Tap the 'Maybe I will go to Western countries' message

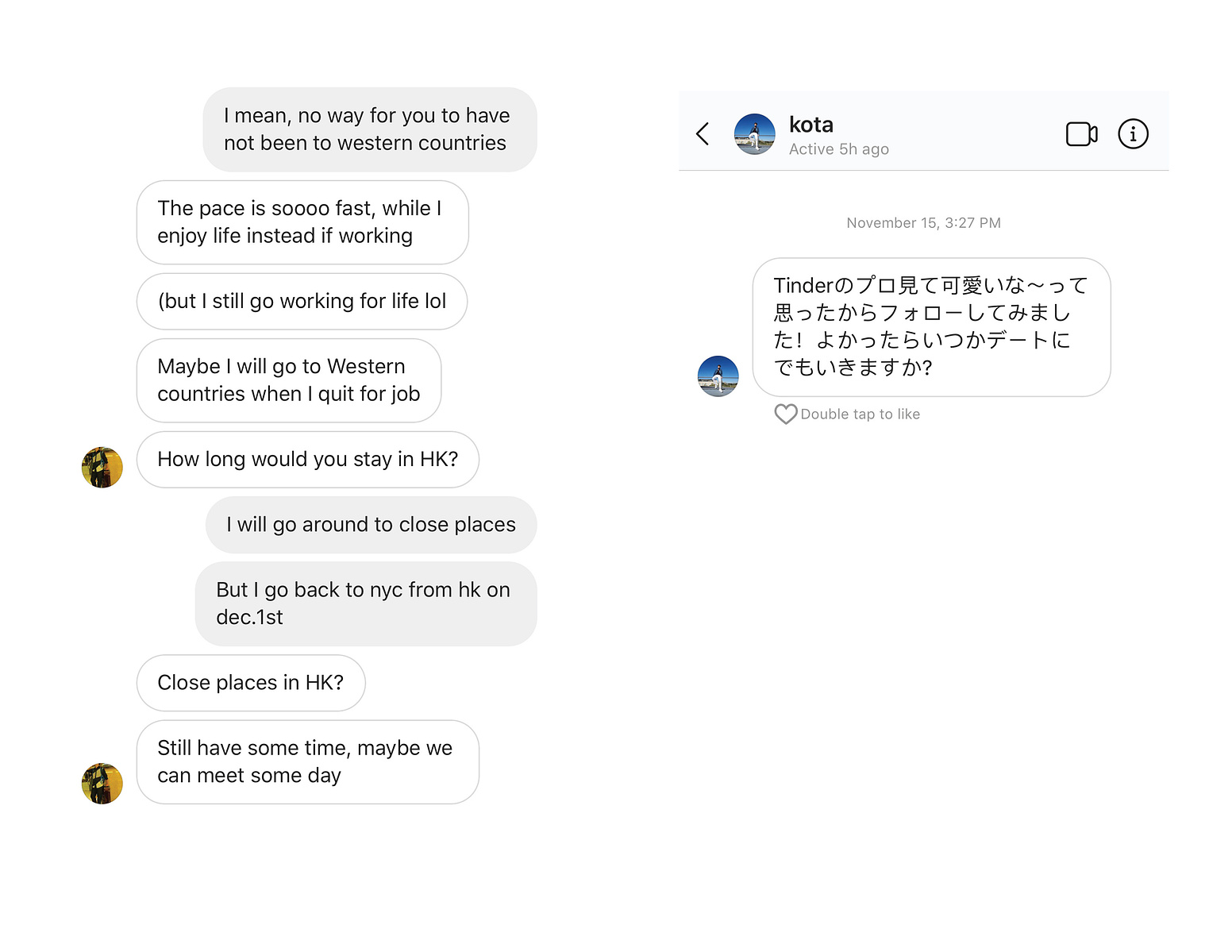tap(289, 380)
